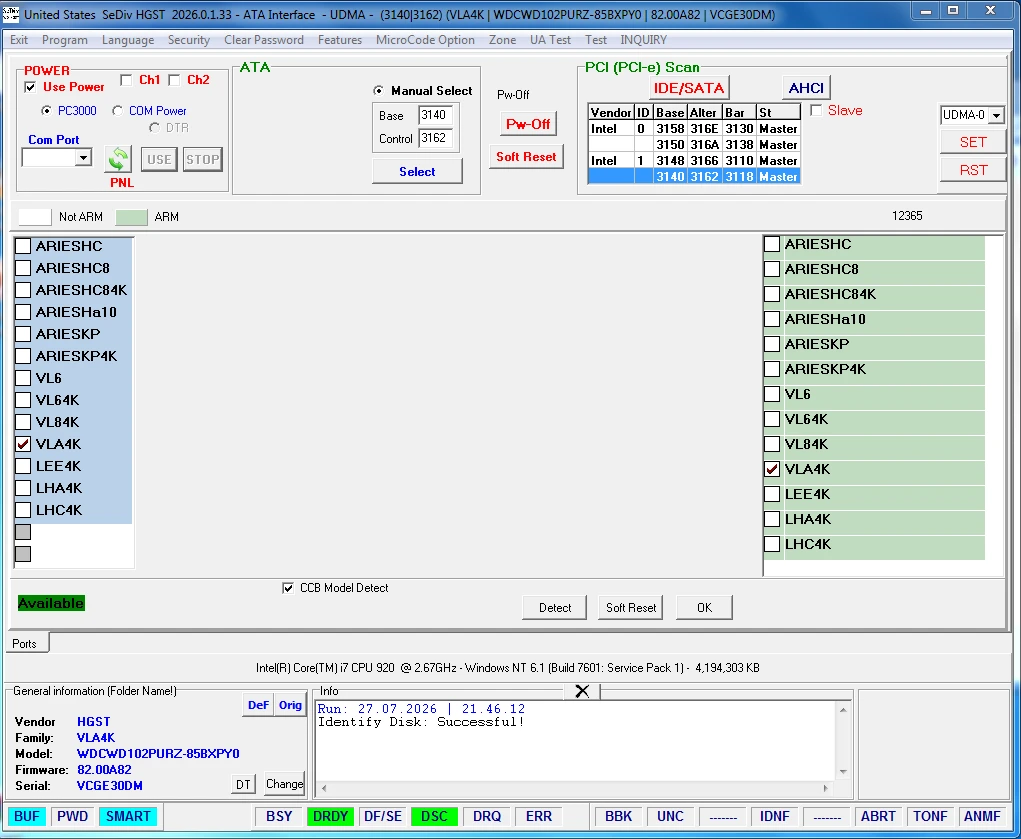Click the UNC error flag
Viewport: 1021px width, 839px height.
point(670,816)
